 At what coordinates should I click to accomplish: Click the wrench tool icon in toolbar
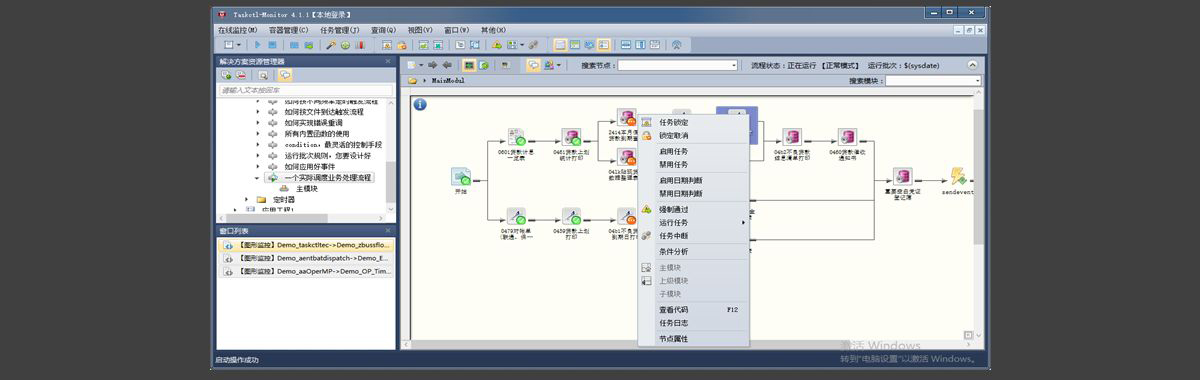tap(331, 45)
